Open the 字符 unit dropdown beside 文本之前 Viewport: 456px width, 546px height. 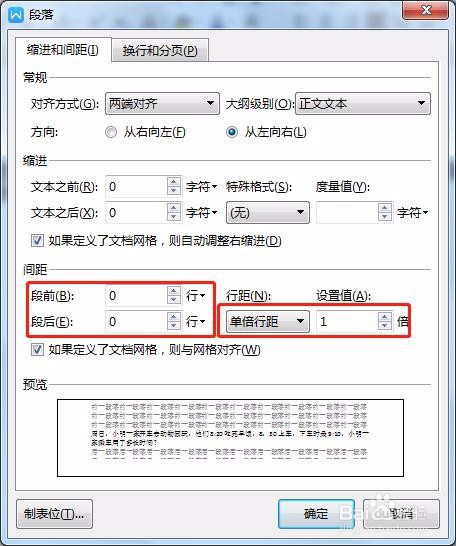(201, 187)
